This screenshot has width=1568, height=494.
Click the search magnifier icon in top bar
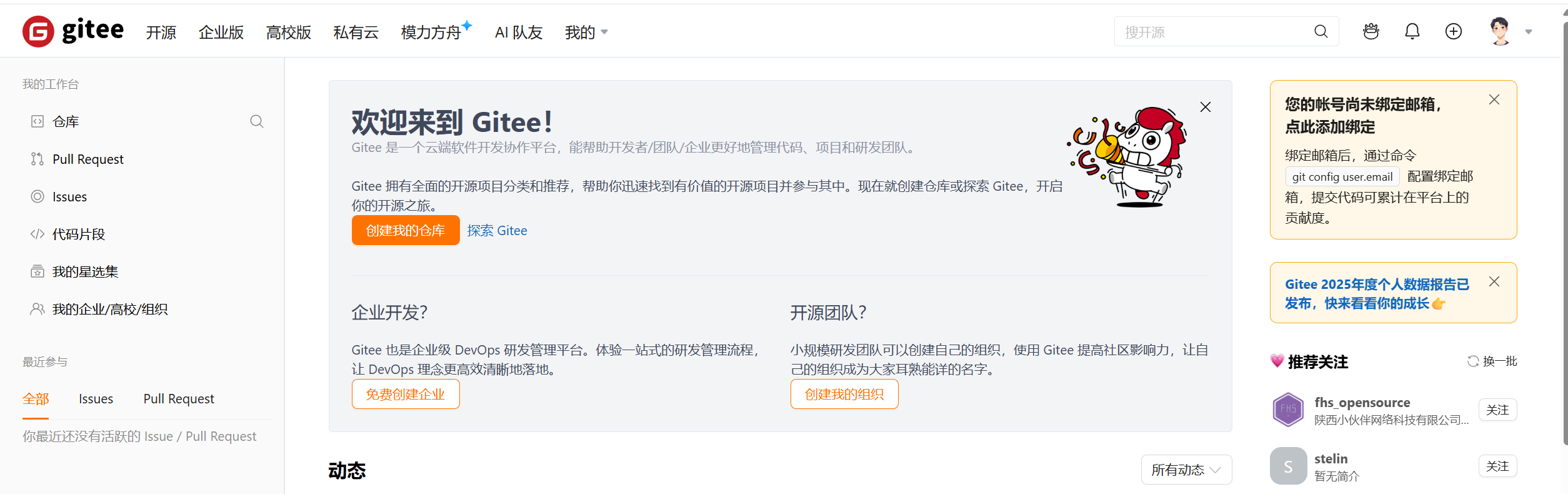pyautogui.click(x=1321, y=31)
